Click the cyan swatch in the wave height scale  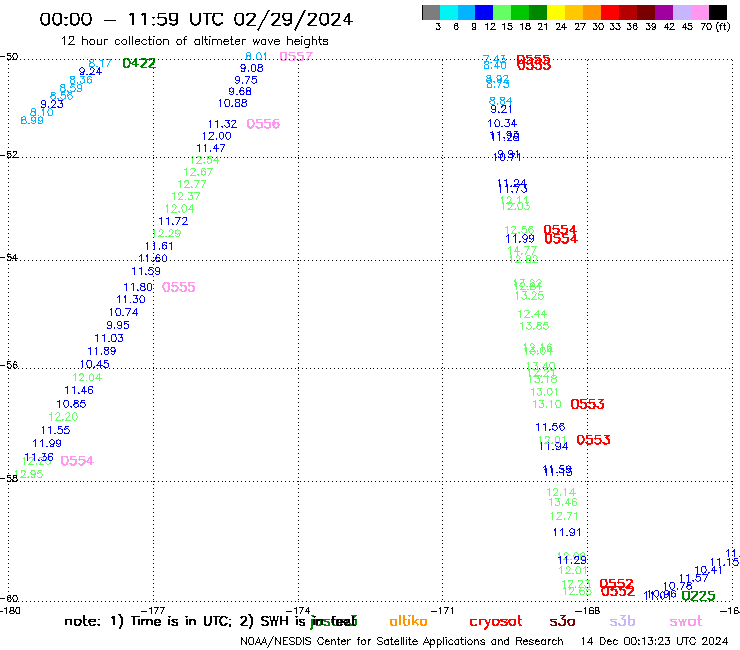449,12
